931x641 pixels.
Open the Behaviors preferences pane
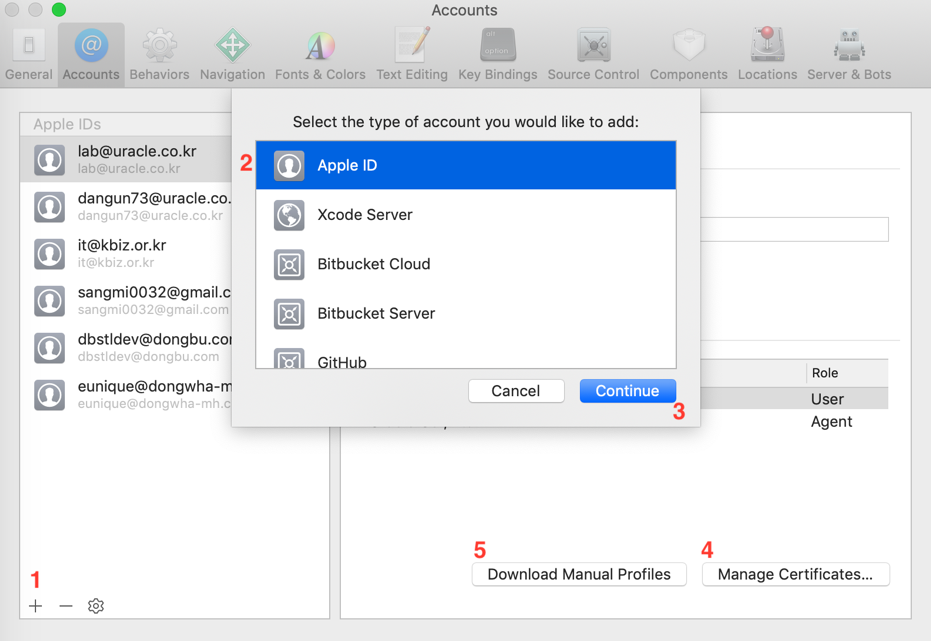[x=159, y=54]
